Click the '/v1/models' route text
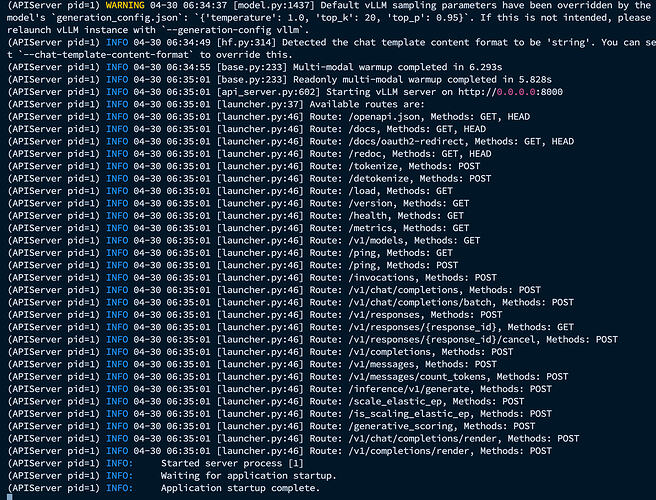This screenshot has width=656, height=500. click(x=376, y=241)
